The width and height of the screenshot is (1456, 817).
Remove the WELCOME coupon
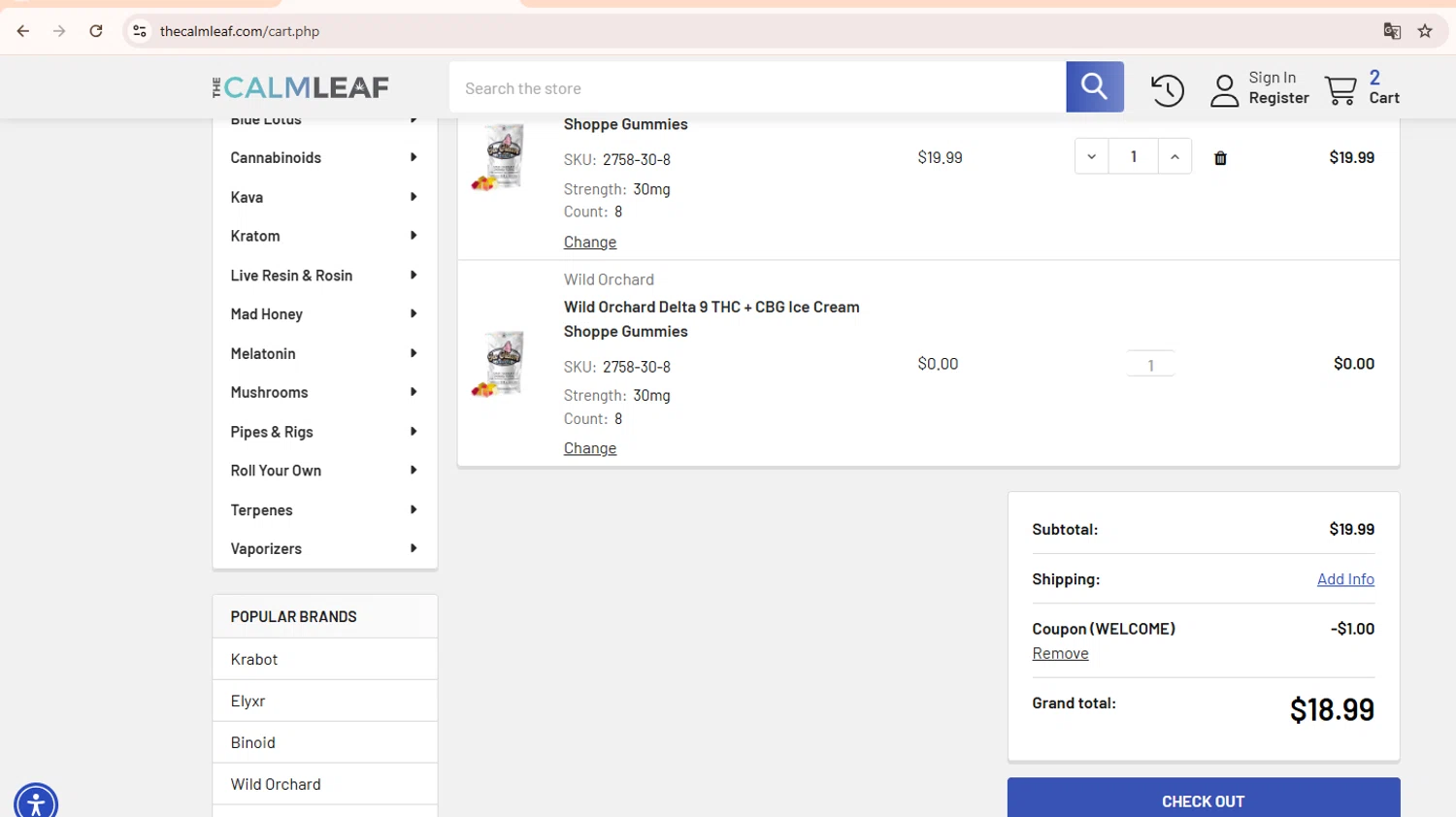tap(1060, 654)
